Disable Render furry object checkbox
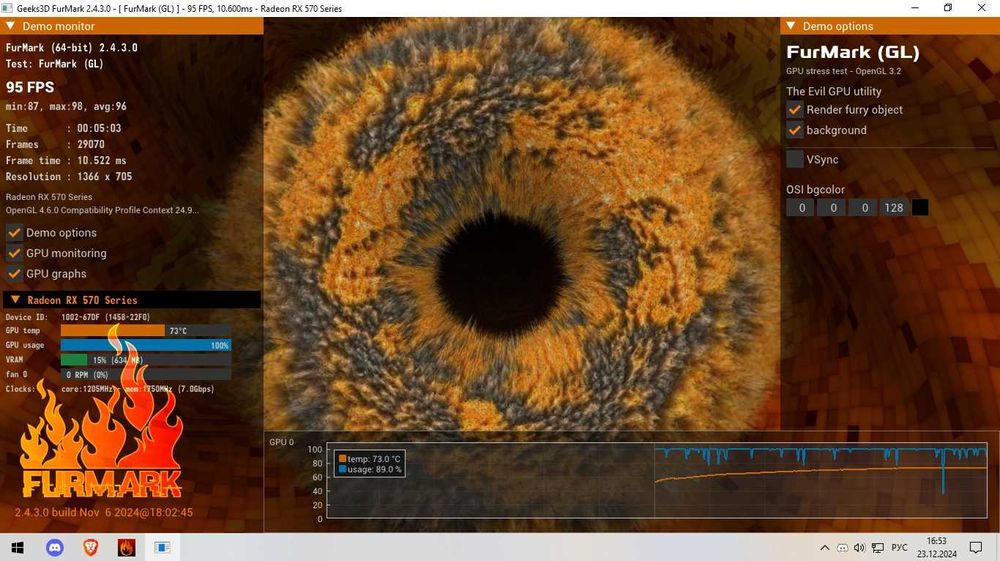 [x=795, y=110]
